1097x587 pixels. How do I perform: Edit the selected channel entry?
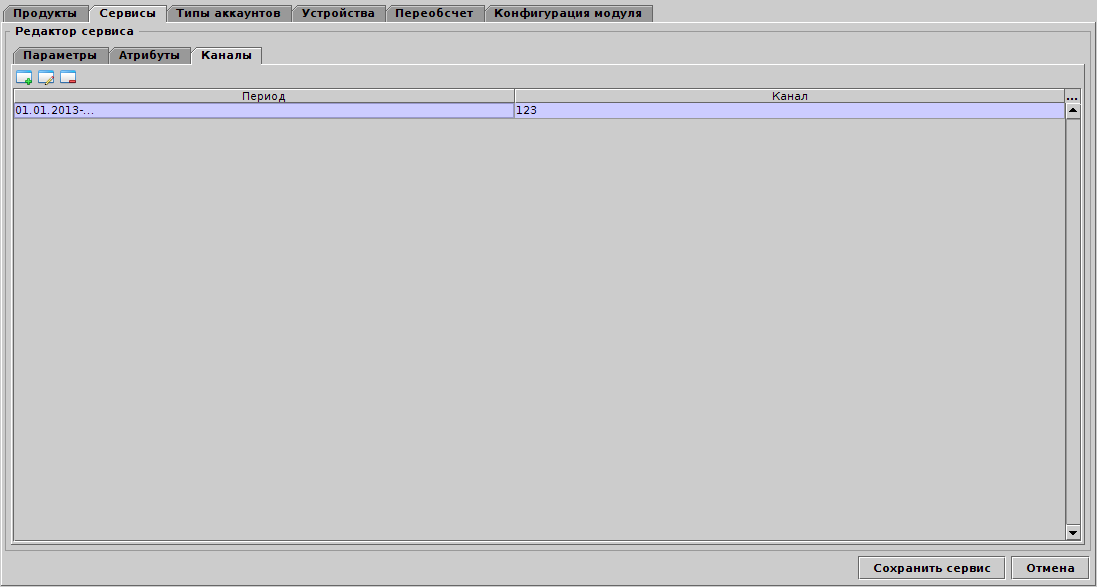pos(45,77)
